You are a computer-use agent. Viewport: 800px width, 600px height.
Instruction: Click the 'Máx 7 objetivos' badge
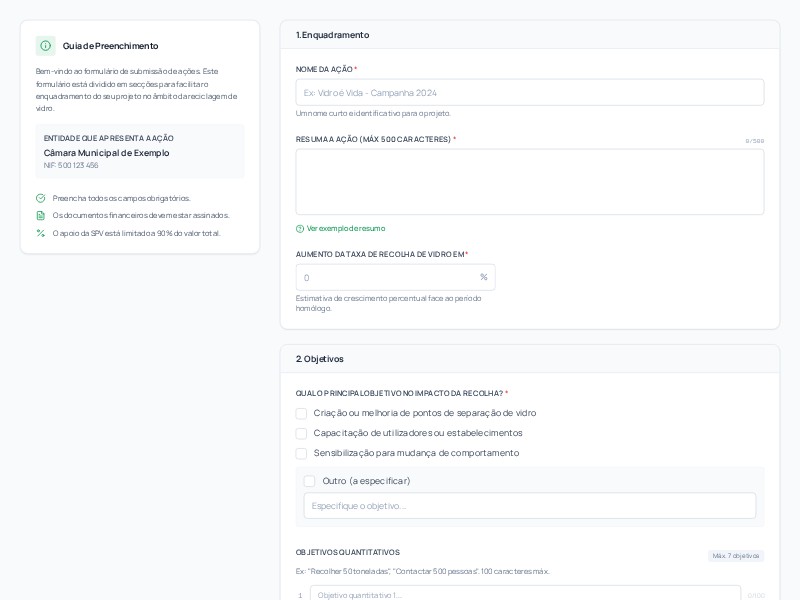click(736, 555)
